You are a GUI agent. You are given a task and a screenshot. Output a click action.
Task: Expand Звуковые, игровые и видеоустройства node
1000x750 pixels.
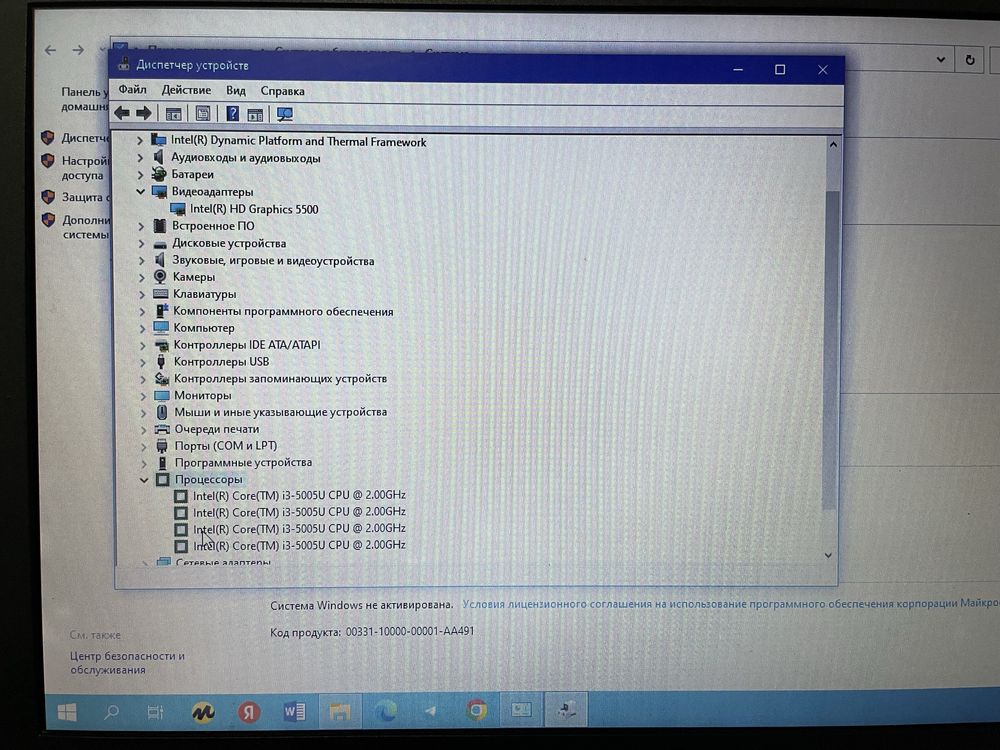click(142, 260)
